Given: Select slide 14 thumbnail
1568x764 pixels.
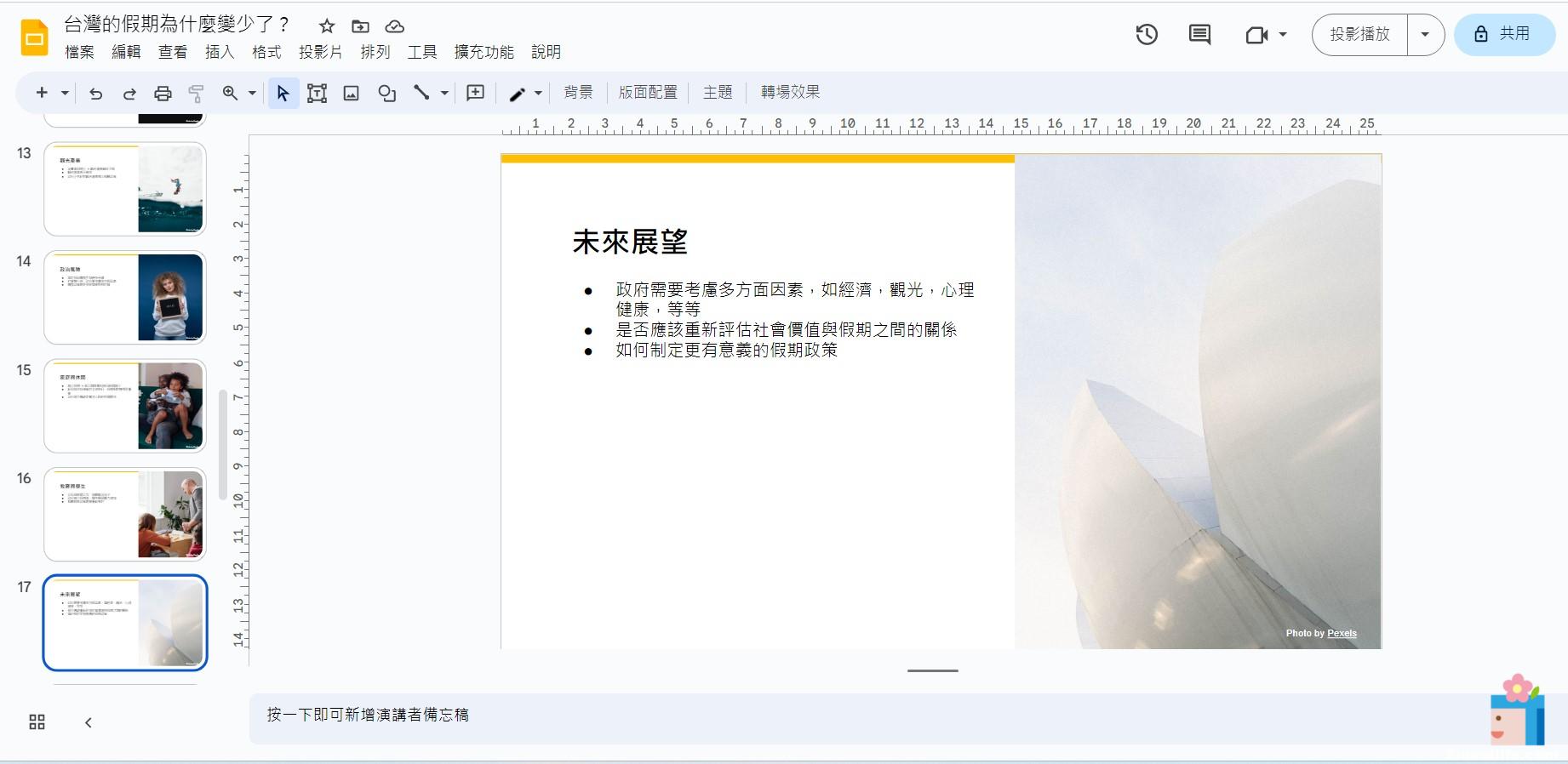Looking at the screenshot, I should pyautogui.click(x=125, y=298).
